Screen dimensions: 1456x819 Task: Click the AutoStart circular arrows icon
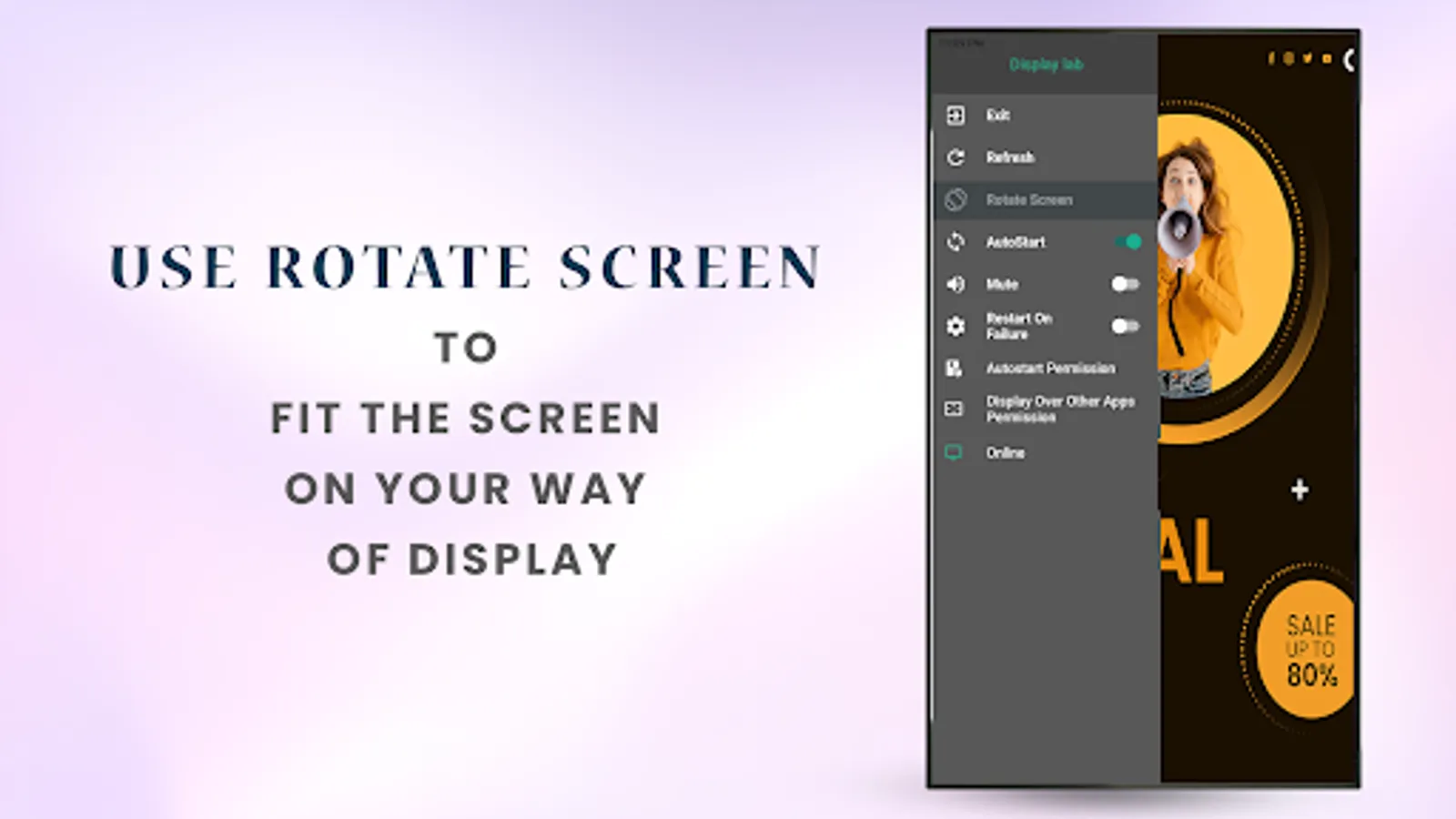[955, 242]
